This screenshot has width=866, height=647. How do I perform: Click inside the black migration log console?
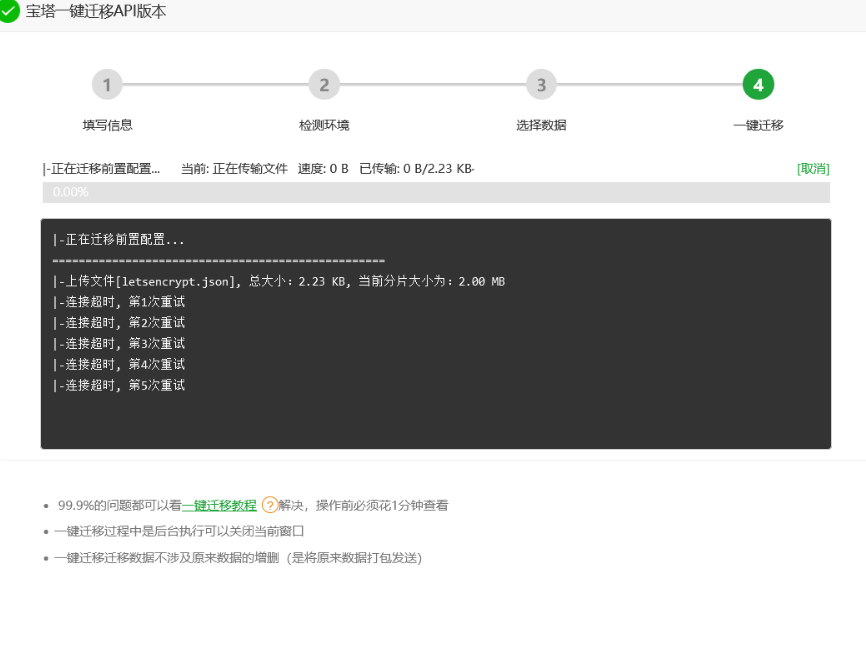coord(435,335)
